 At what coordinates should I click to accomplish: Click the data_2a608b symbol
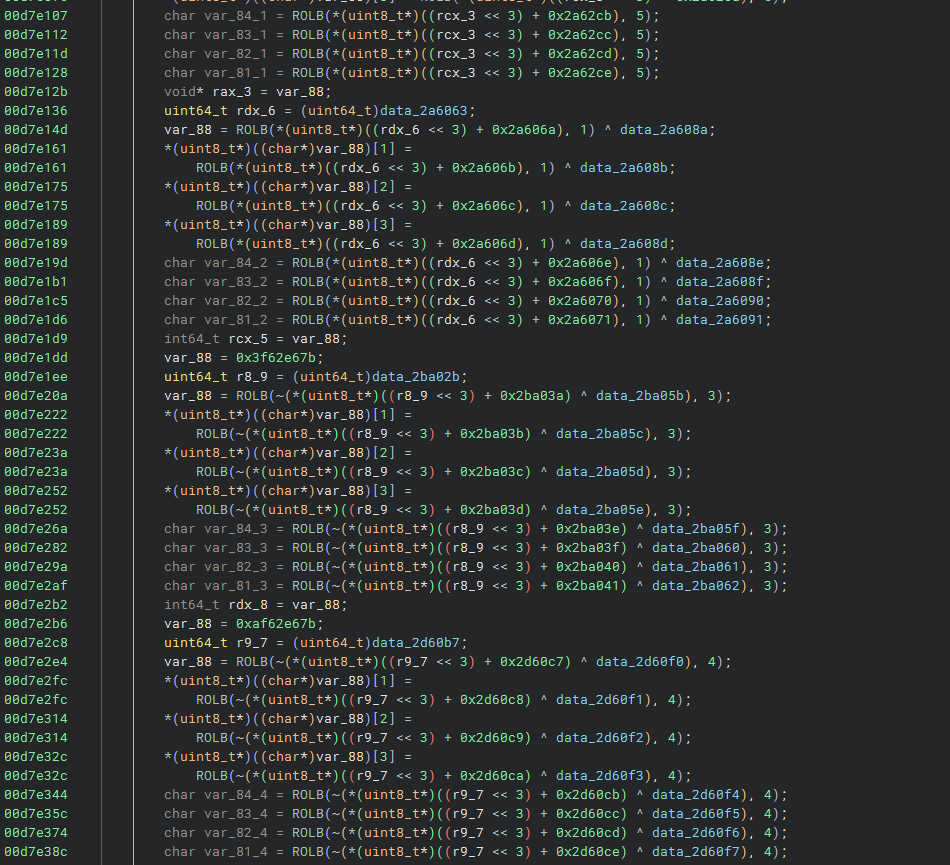point(623,168)
